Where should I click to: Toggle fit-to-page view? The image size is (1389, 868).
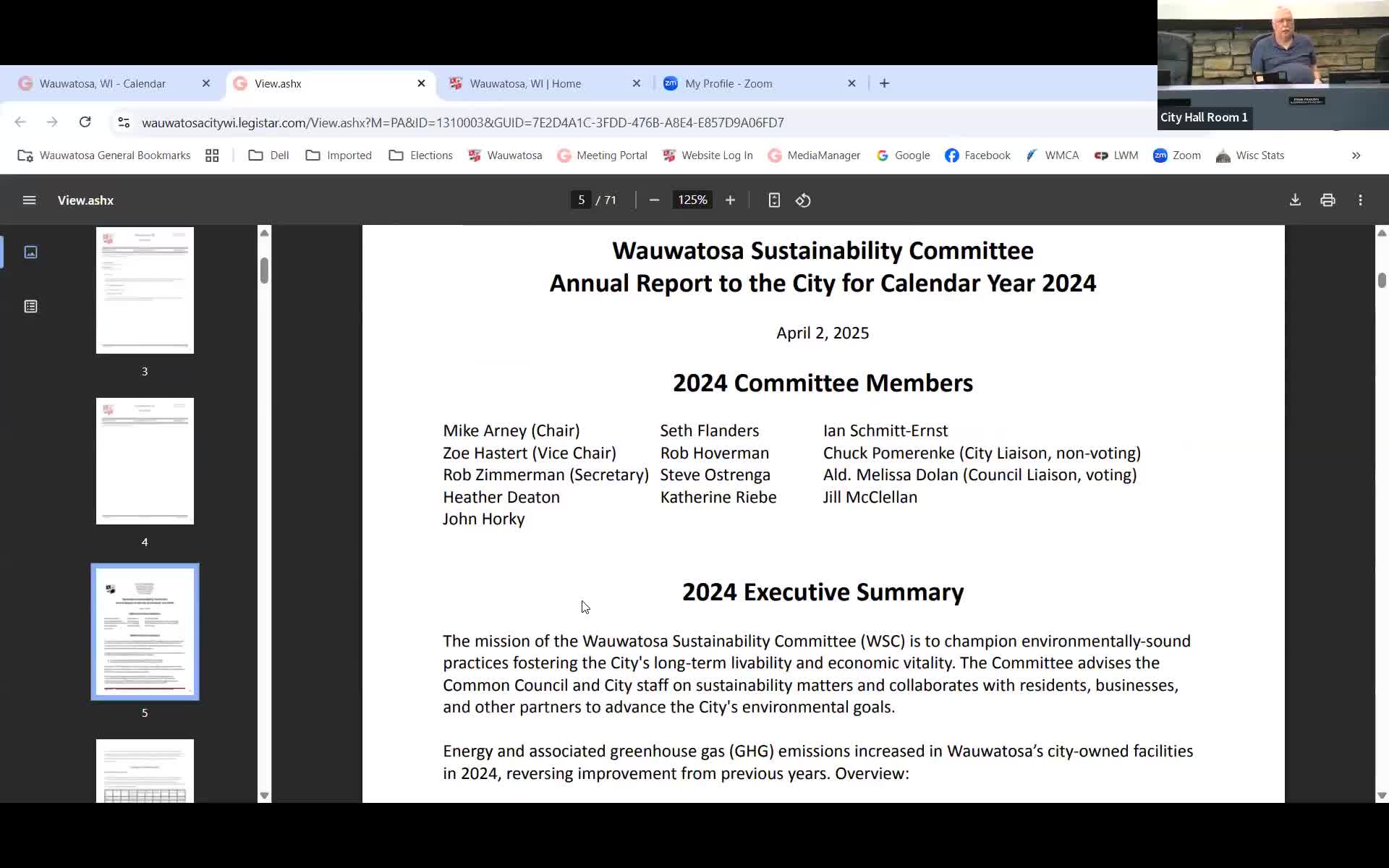(773, 200)
